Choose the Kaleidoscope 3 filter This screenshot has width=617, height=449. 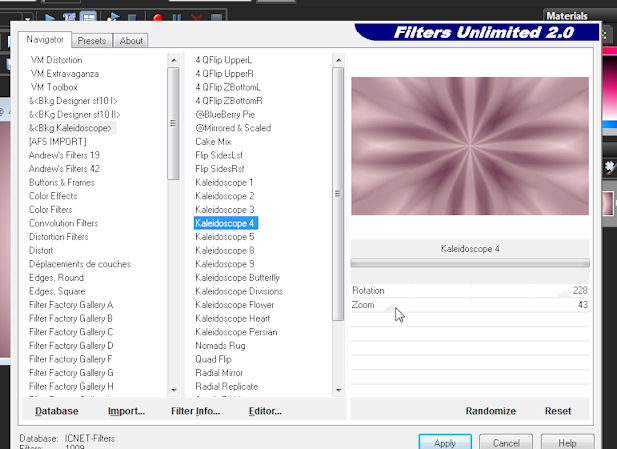[225, 209]
